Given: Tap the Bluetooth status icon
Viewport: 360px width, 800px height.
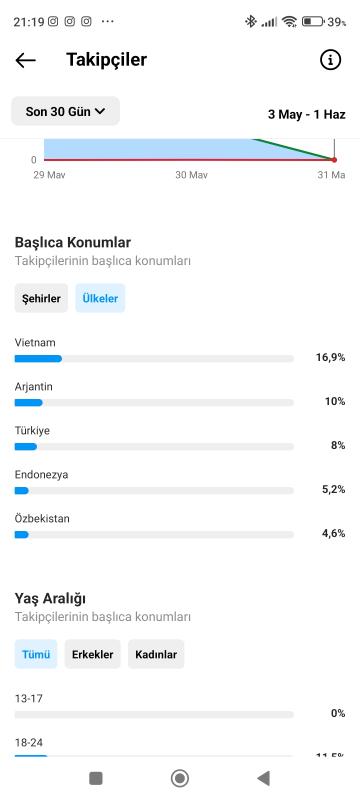Looking at the screenshot, I should tap(250, 21).
